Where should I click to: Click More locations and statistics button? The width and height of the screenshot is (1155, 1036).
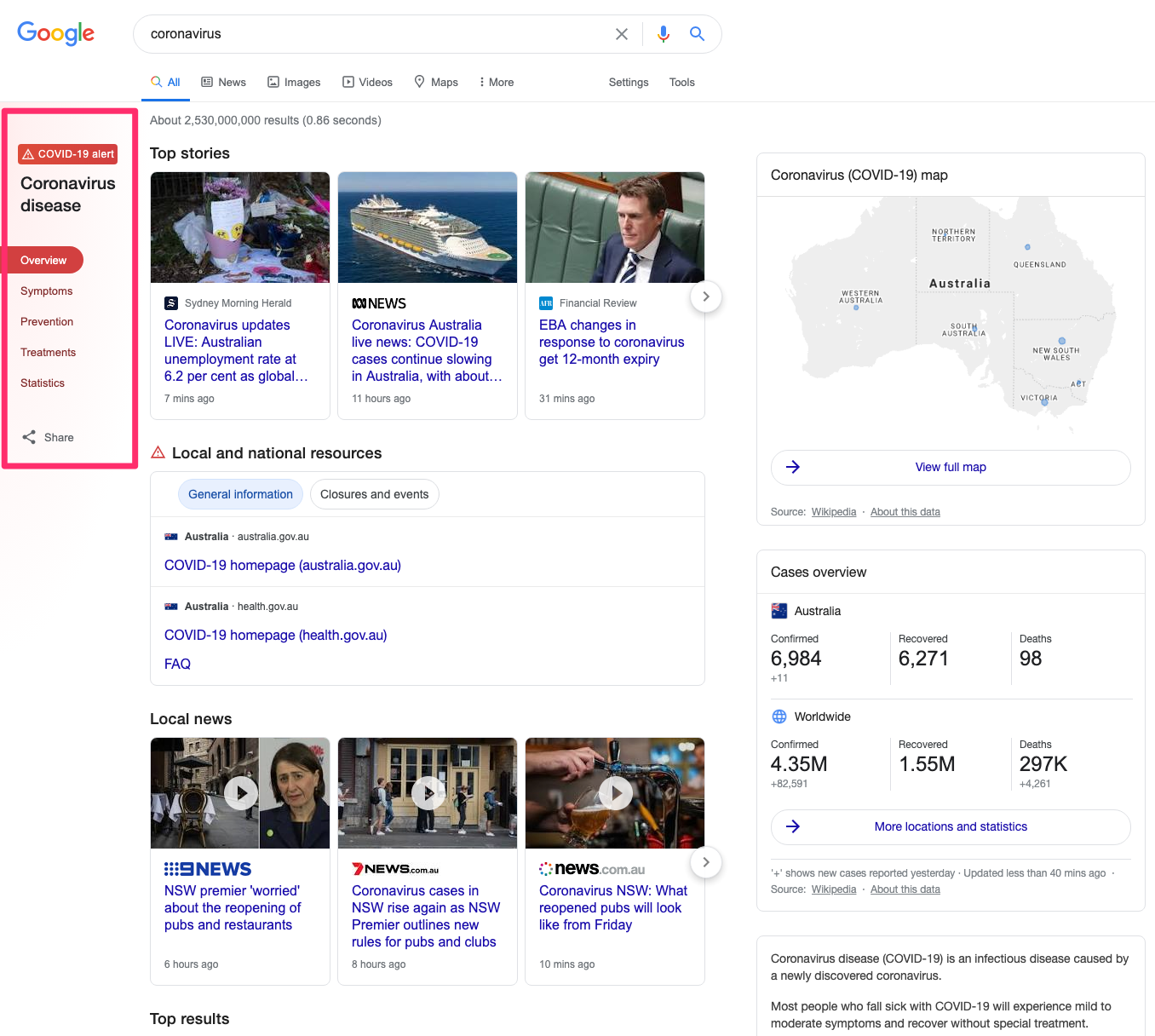(951, 827)
